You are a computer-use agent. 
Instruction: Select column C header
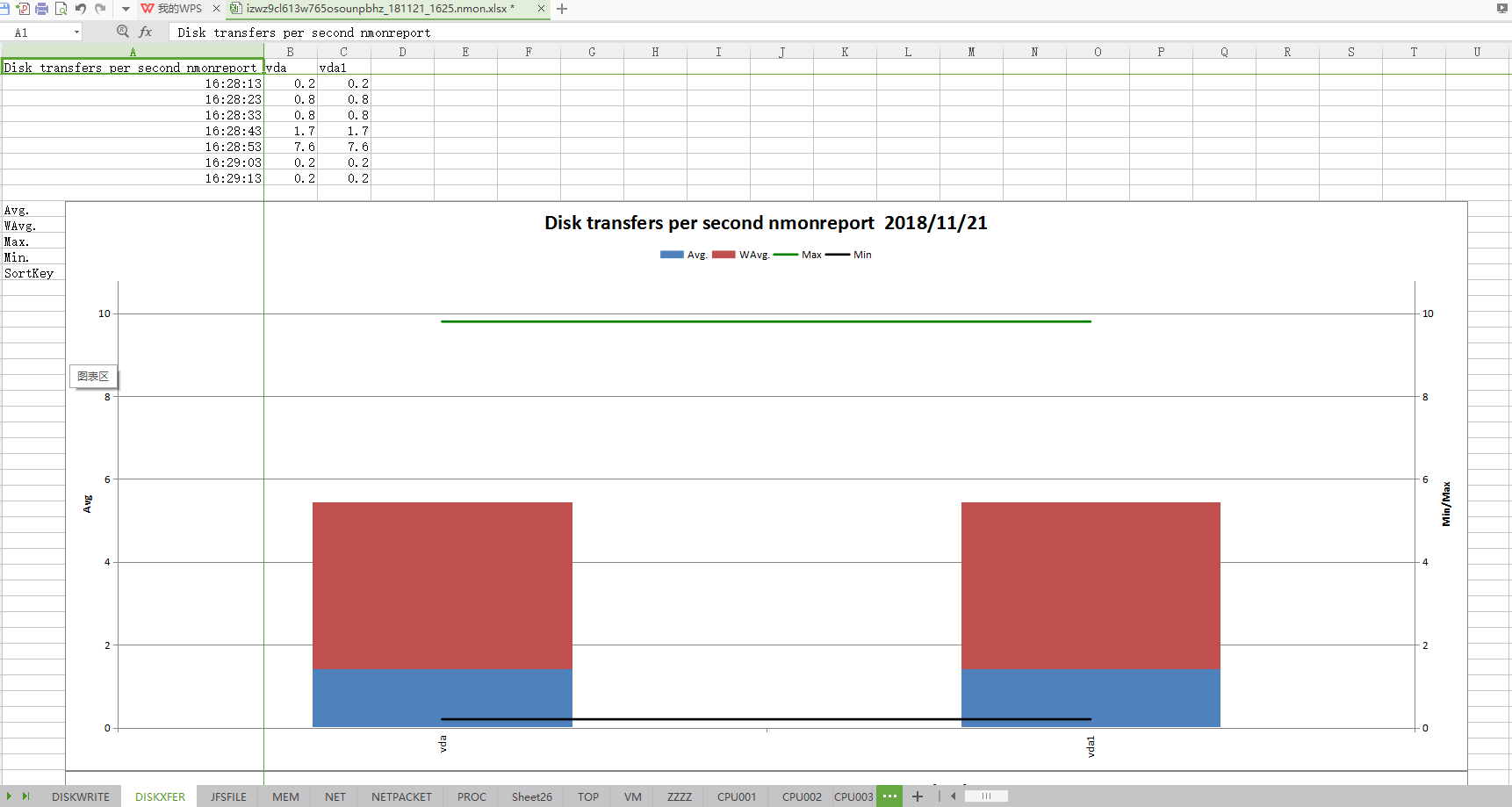[x=344, y=52]
